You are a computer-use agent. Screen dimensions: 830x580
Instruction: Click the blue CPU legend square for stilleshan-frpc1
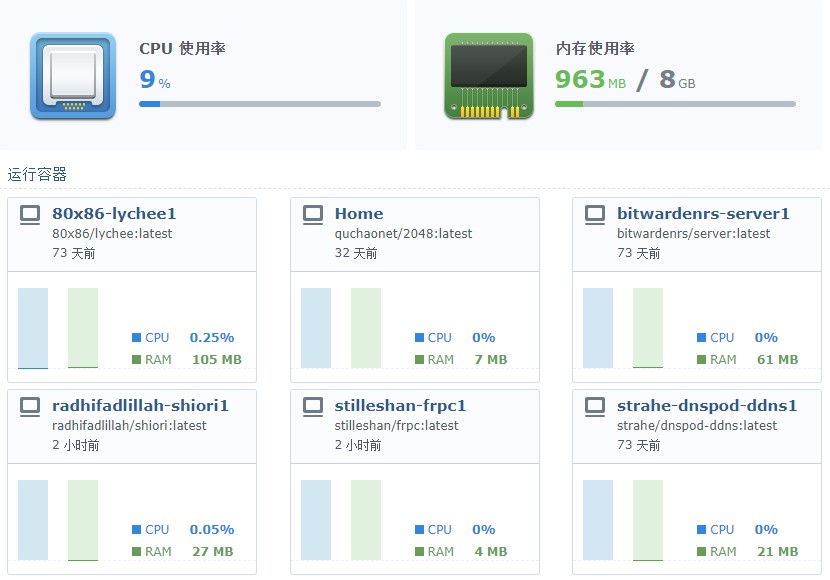point(419,530)
